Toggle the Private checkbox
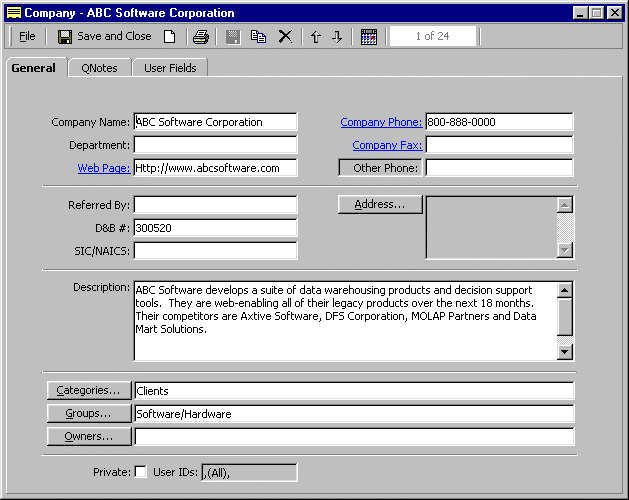 141,472
